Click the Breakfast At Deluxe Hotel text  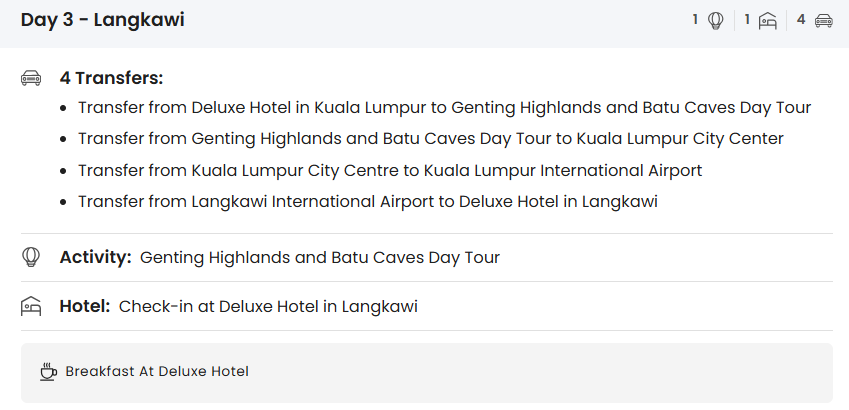157,372
